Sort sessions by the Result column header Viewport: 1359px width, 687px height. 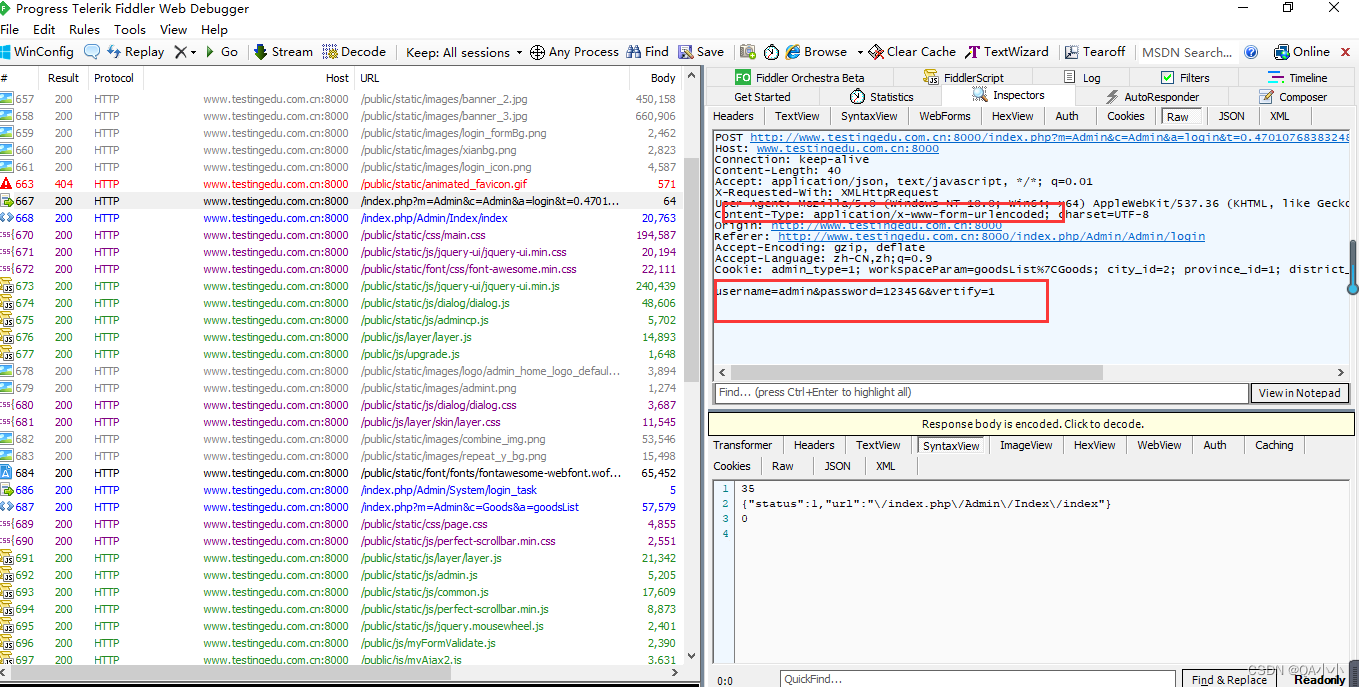coord(63,78)
